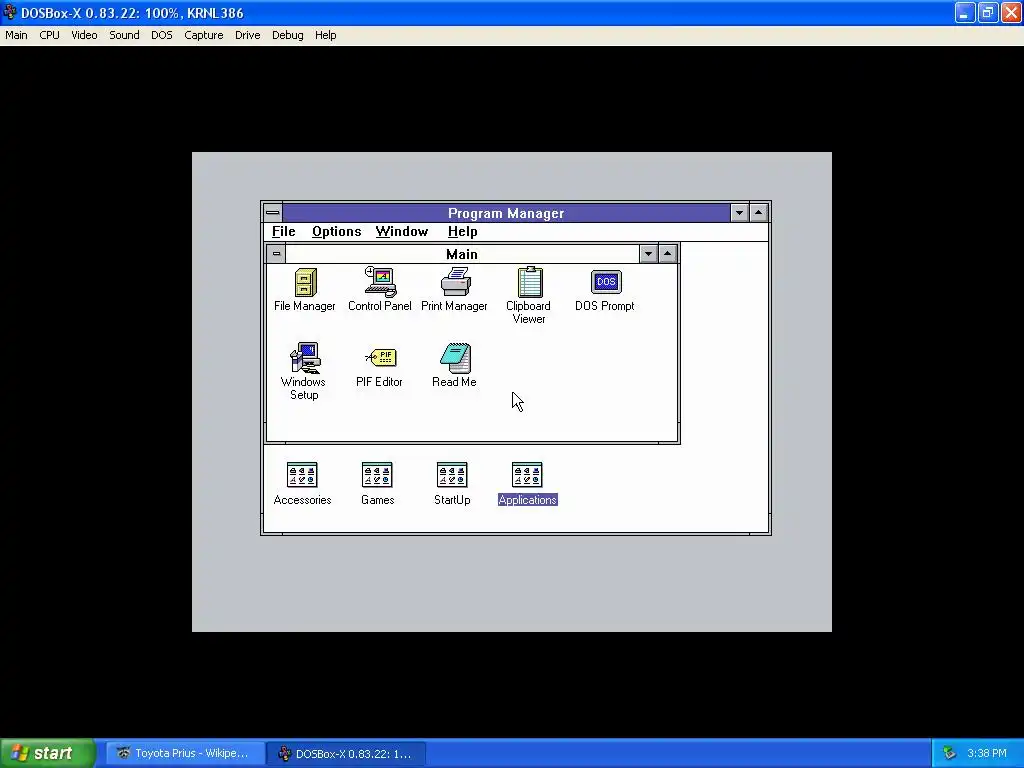Open the DOSBox-X DOS menu
This screenshot has height=768, width=1024.
click(x=162, y=35)
